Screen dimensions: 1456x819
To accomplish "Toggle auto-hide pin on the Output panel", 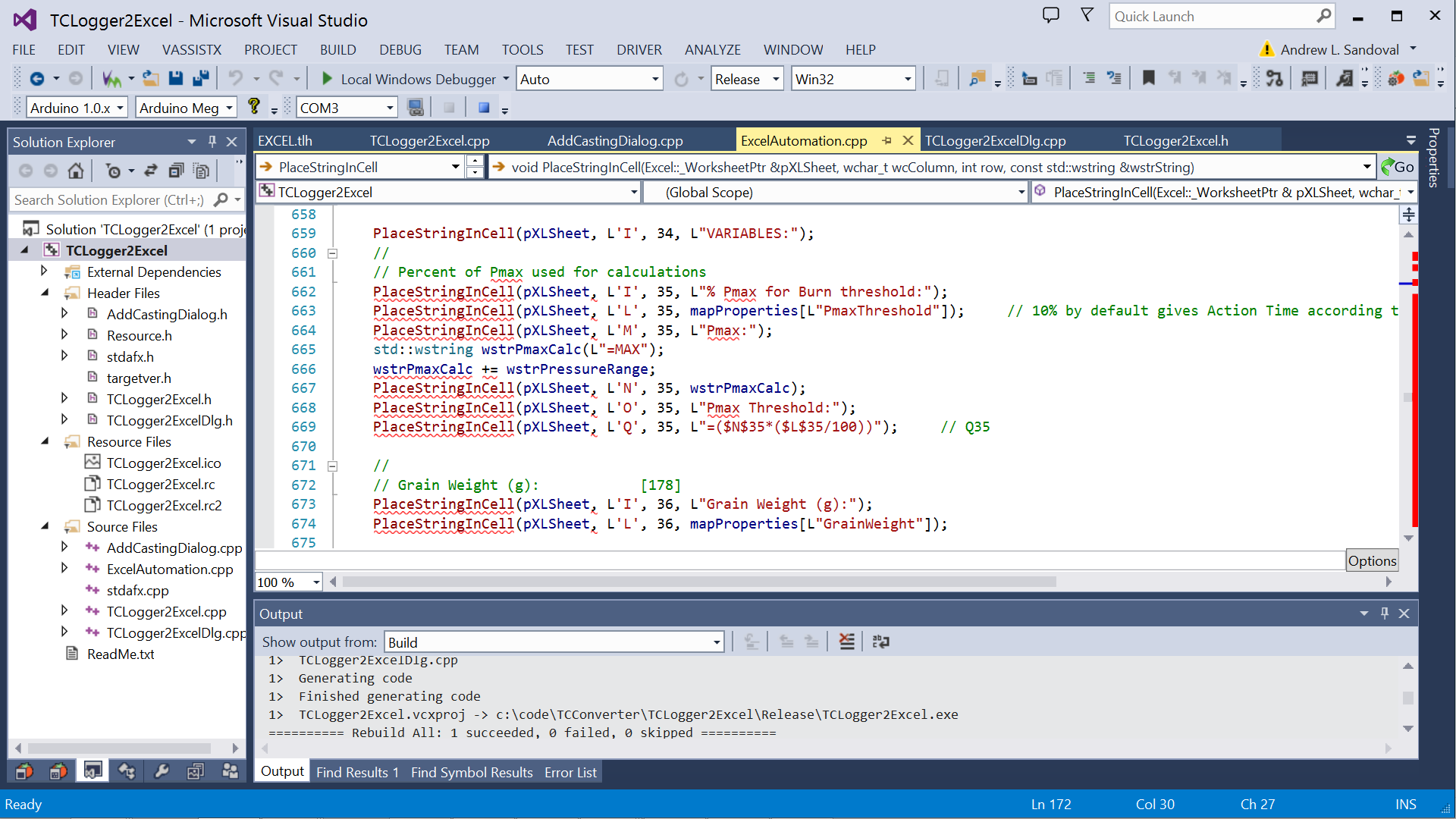I will tap(1385, 613).
